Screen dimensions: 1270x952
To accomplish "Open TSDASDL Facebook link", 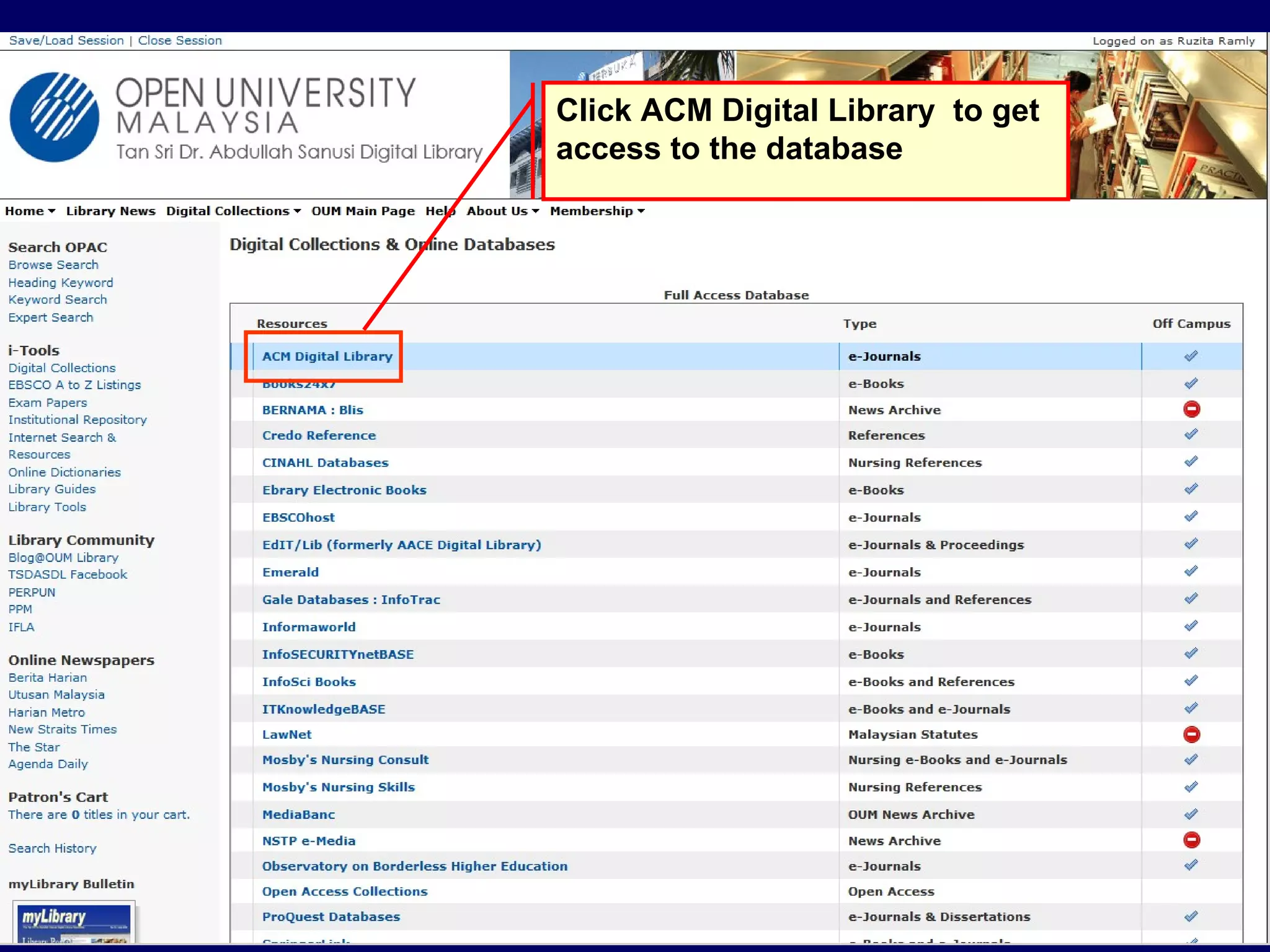I will (68, 575).
